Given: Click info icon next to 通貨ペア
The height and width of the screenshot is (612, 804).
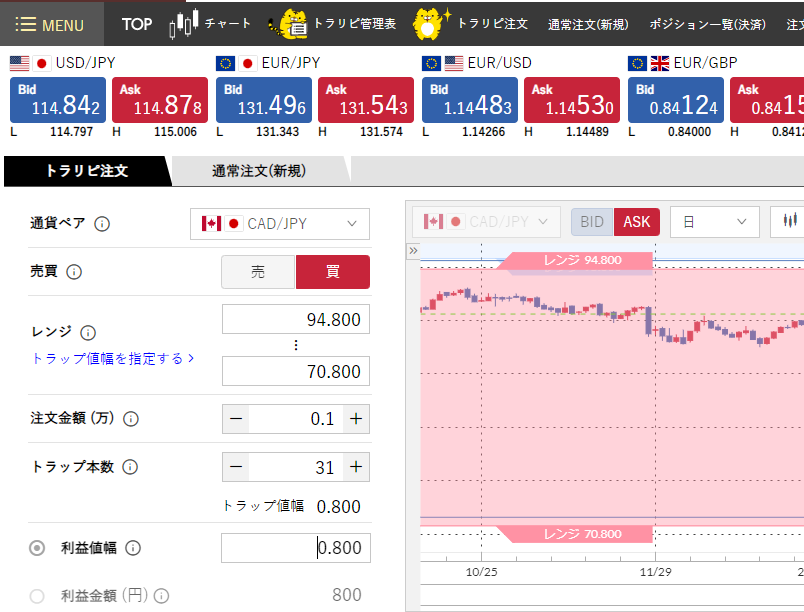Looking at the screenshot, I should [x=101, y=224].
